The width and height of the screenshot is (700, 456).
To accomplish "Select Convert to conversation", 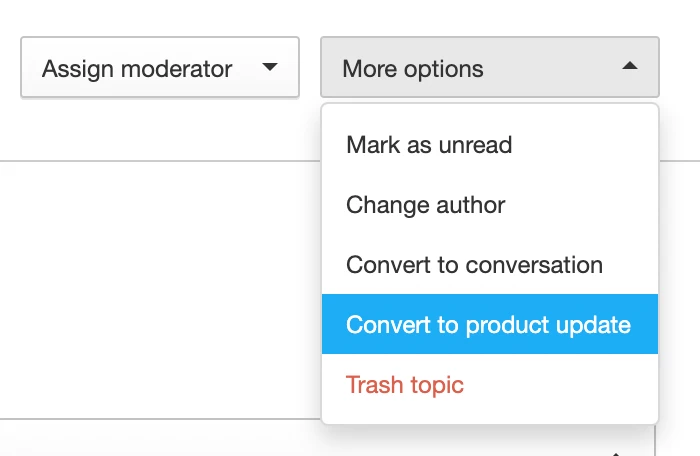I will pos(490,265).
